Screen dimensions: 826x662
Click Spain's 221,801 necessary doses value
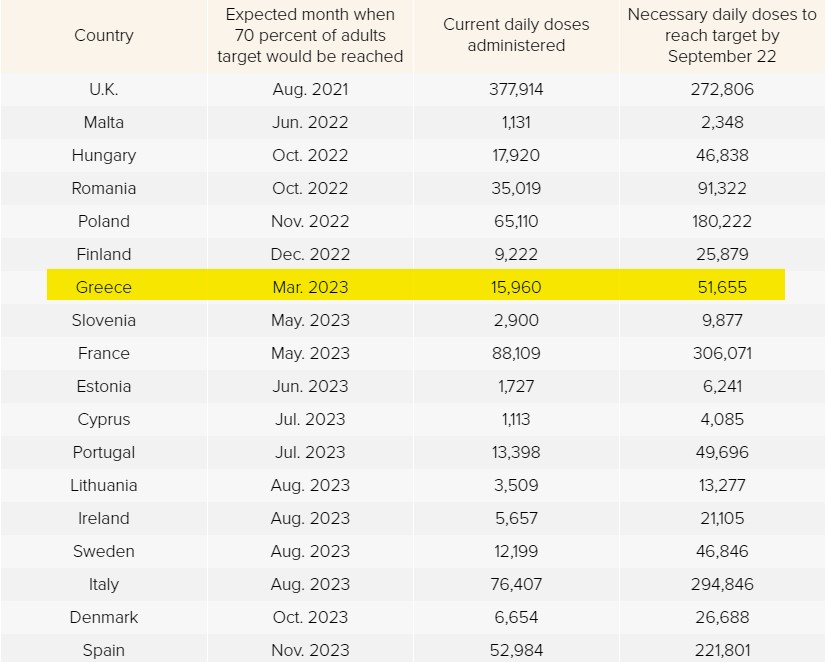coord(722,650)
